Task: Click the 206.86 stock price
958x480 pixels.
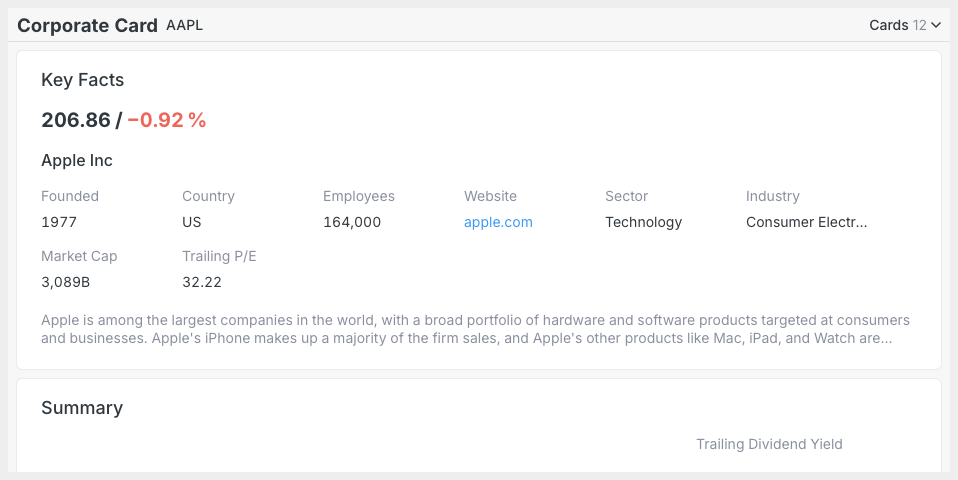Action: 76,120
